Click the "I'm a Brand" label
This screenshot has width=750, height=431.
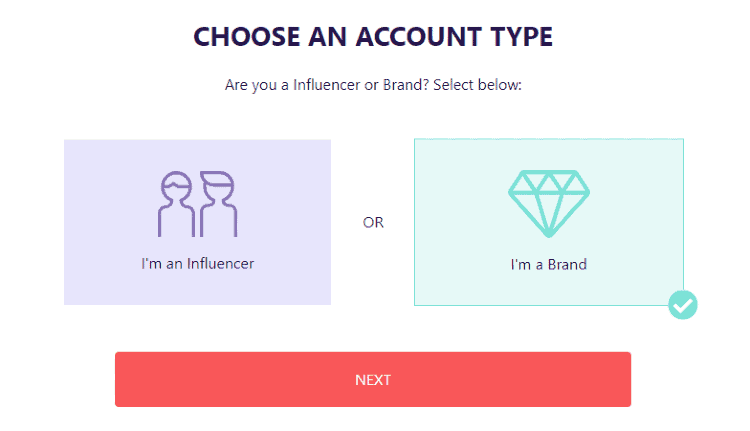(549, 265)
